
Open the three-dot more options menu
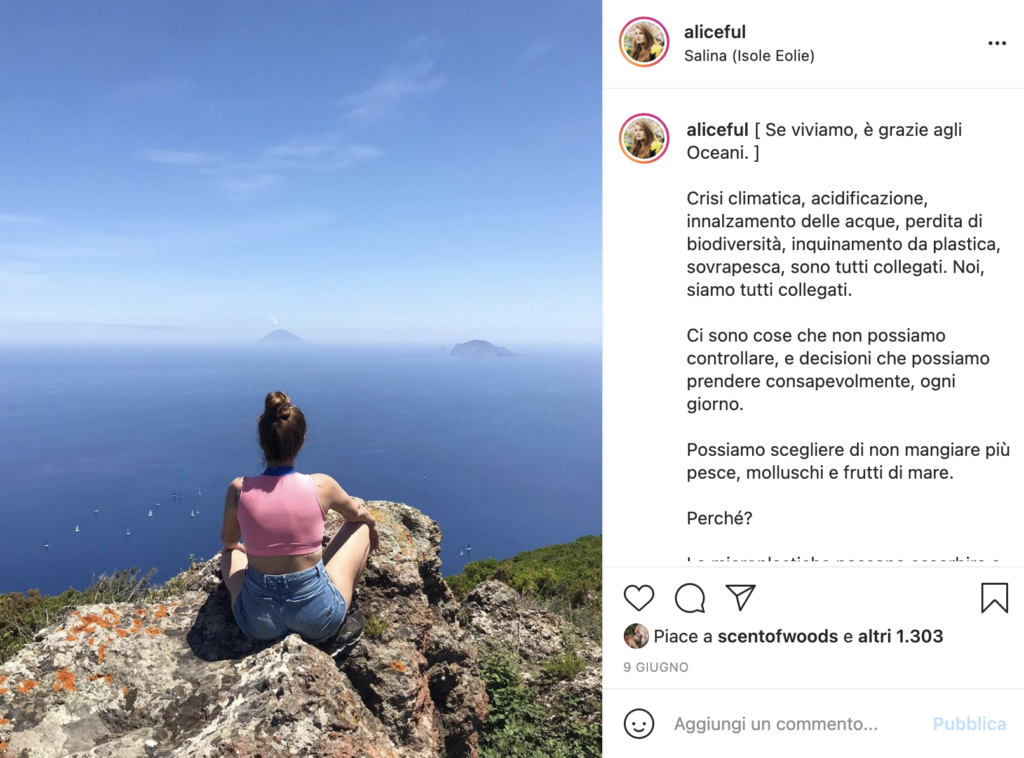click(997, 43)
